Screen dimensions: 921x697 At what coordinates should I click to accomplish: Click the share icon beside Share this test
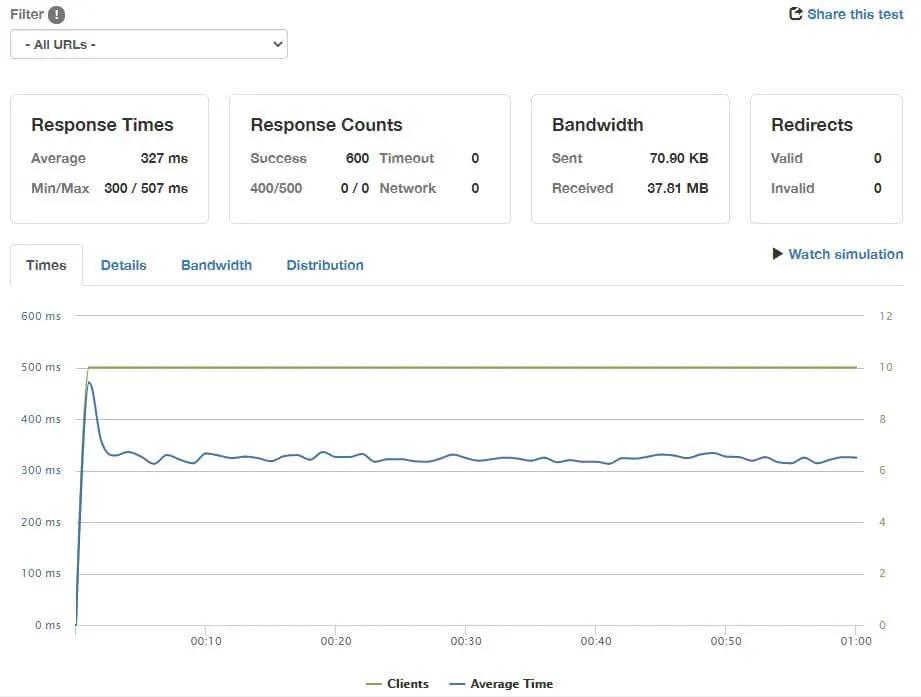tap(795, 14)
